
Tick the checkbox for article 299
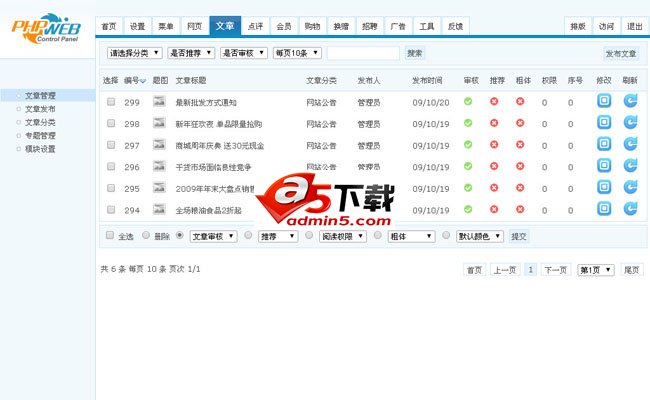[111, 102]
